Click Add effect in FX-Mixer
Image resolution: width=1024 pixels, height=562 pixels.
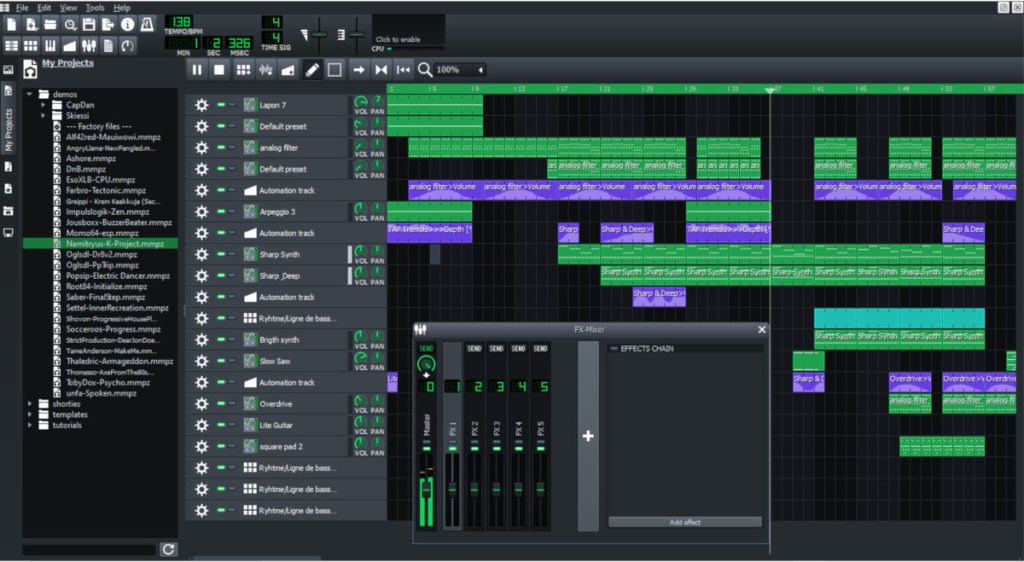[685, 522]
